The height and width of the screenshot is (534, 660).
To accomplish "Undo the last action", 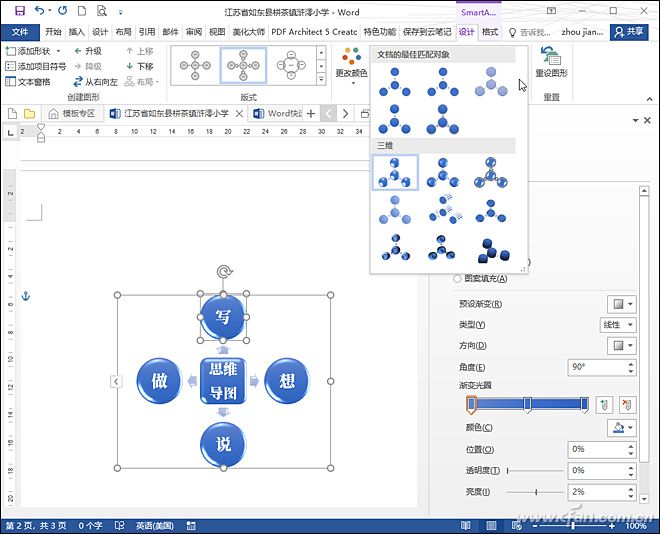I will point(39,11).
